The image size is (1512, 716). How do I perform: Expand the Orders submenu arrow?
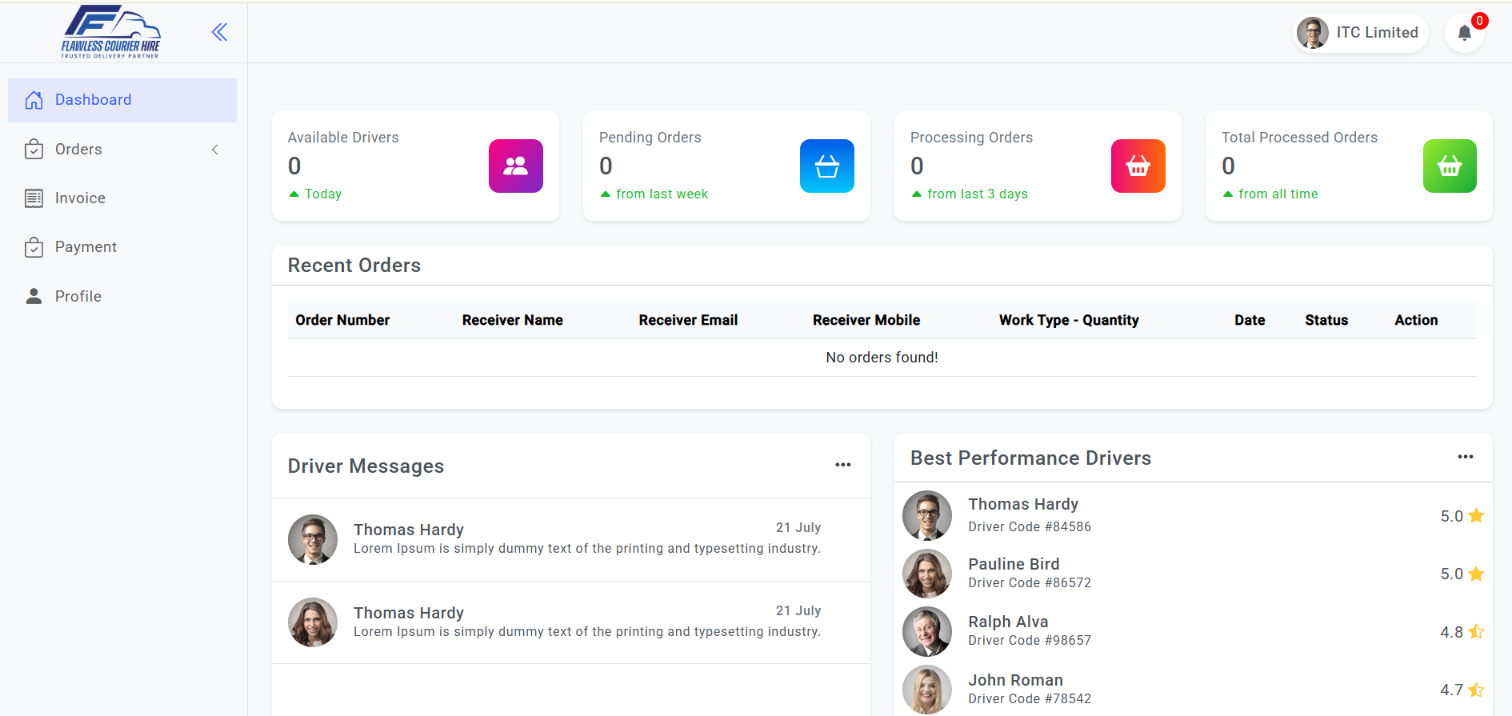pyautogui.click(x=215, y=150)
